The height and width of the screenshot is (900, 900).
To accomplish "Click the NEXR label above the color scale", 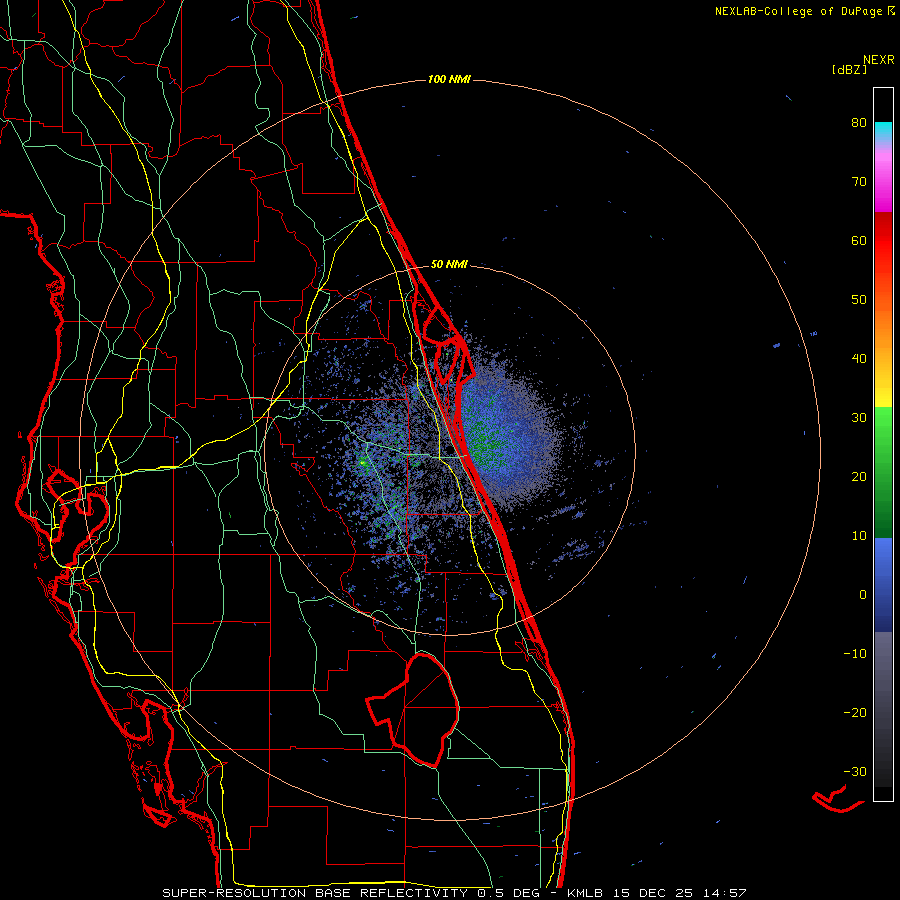I will [x=878, y=60].
